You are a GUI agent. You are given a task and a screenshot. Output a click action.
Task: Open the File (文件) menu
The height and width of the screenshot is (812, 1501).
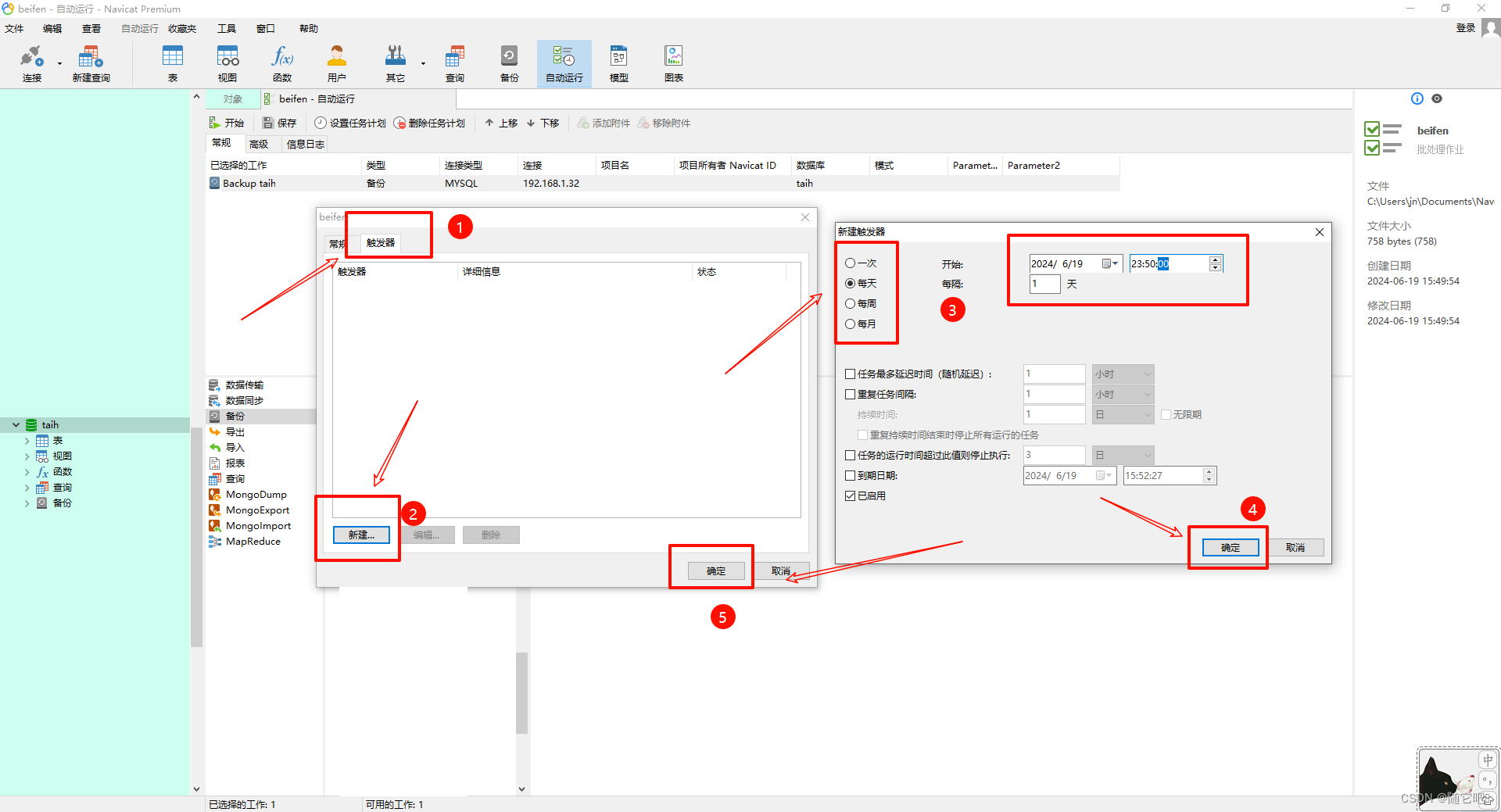14,28
